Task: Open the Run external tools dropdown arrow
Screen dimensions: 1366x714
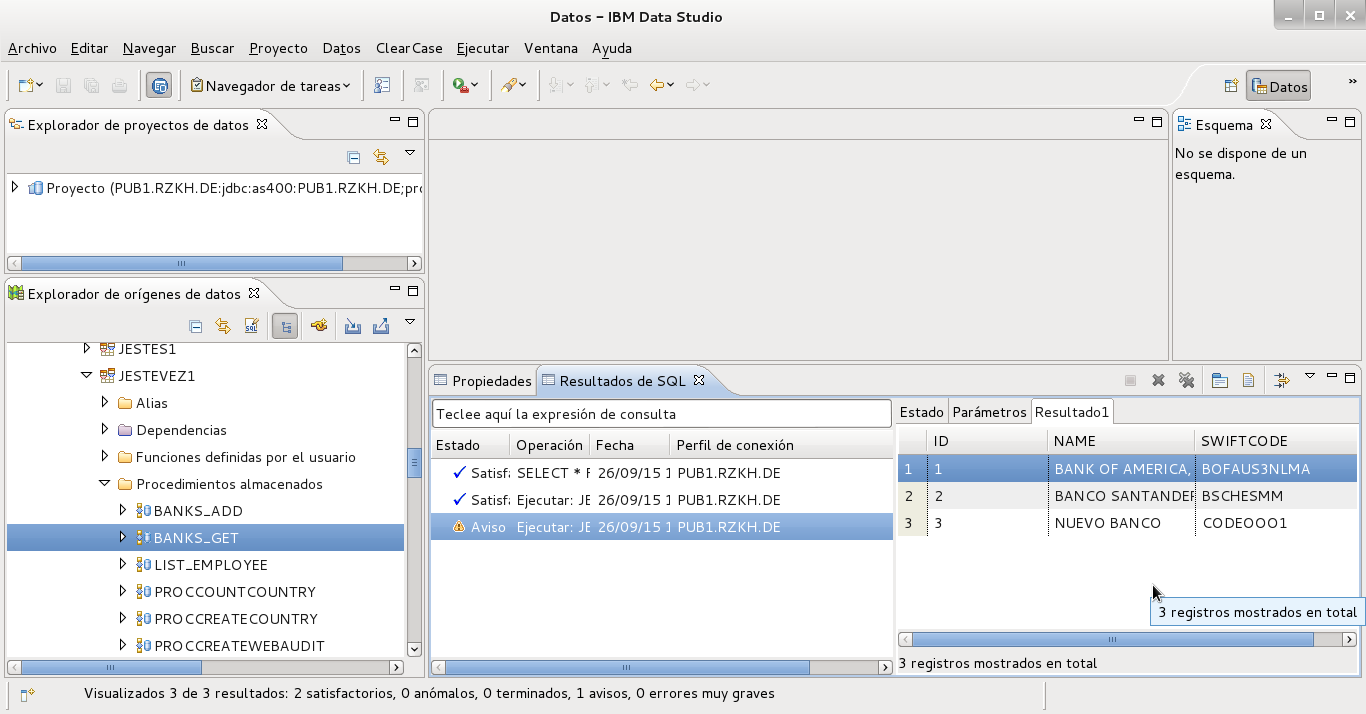Action: [x=474, y=86]
